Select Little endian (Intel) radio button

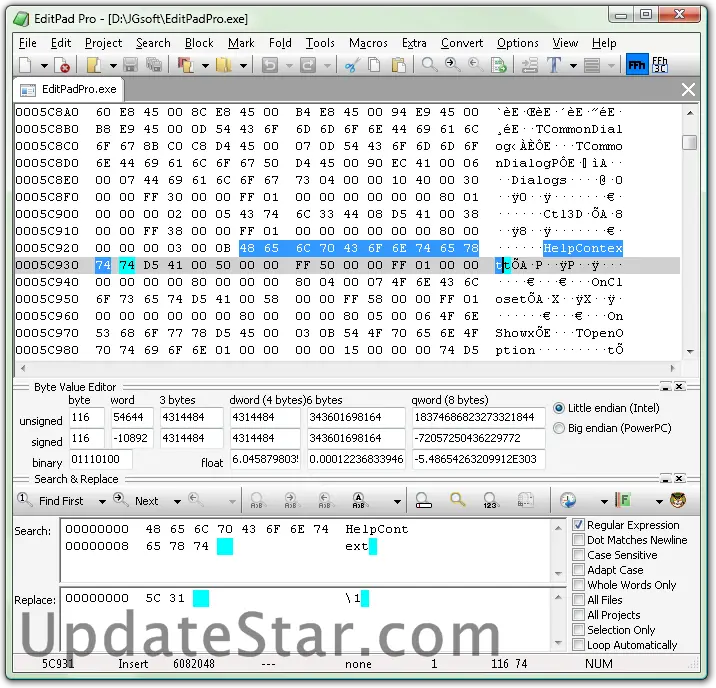click(558, 408)
